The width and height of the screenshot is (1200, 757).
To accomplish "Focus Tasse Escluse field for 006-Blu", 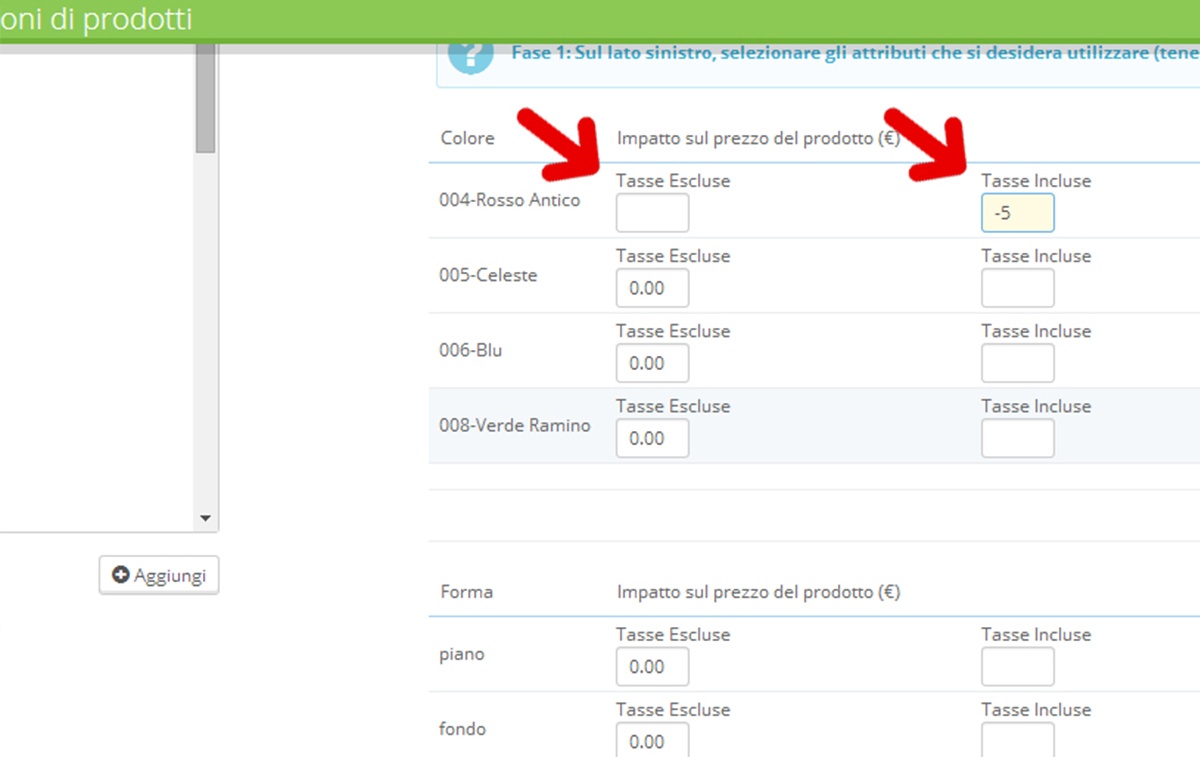I will coord(652,363).
